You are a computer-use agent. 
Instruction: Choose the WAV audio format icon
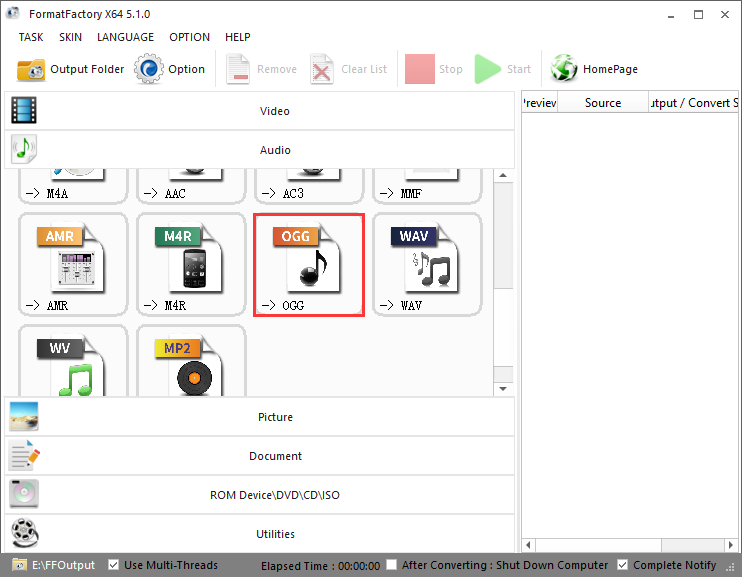427,264
